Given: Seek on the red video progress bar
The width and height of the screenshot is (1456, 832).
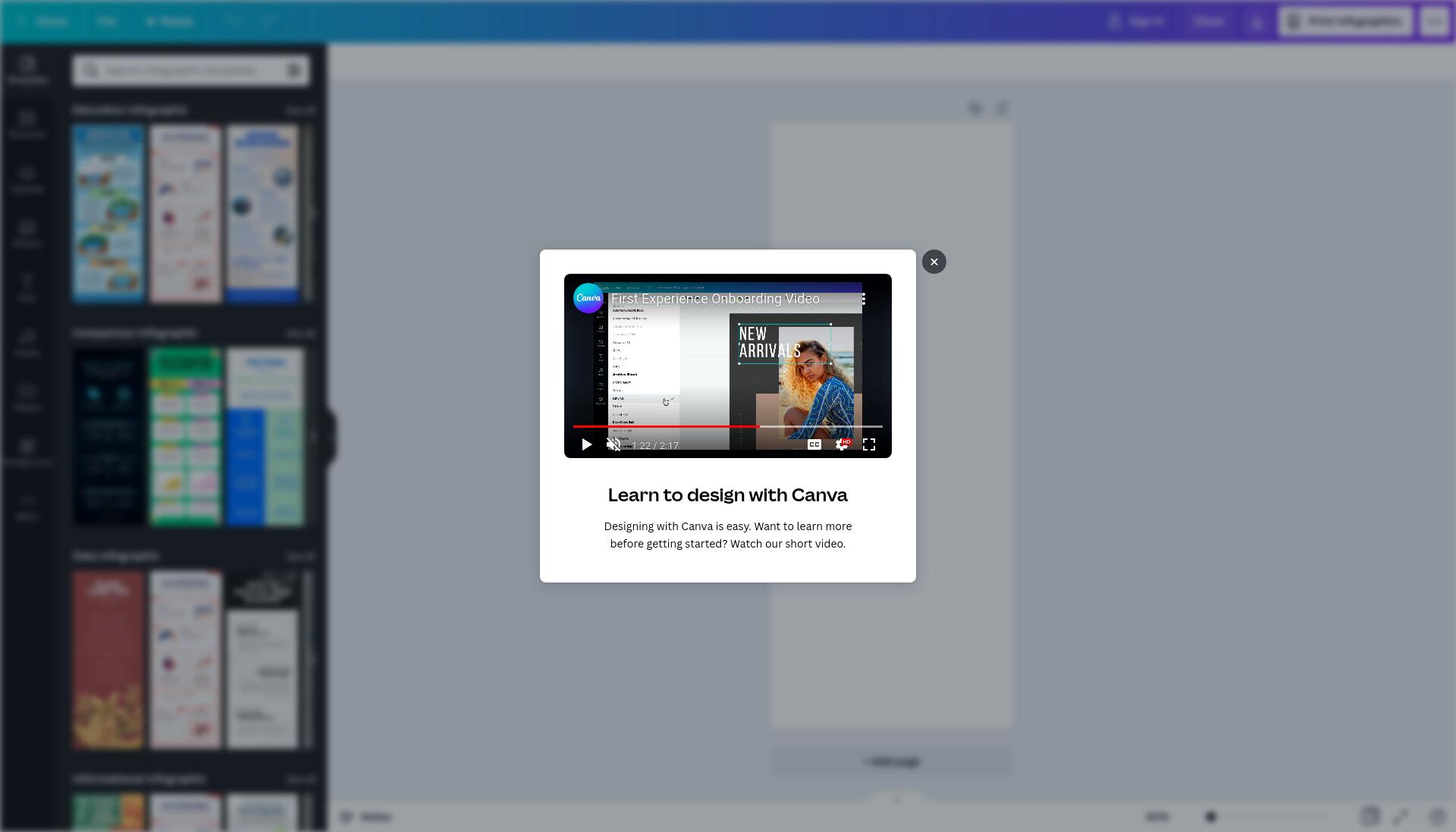Looking at the screenshot, I should click(727, 427).
